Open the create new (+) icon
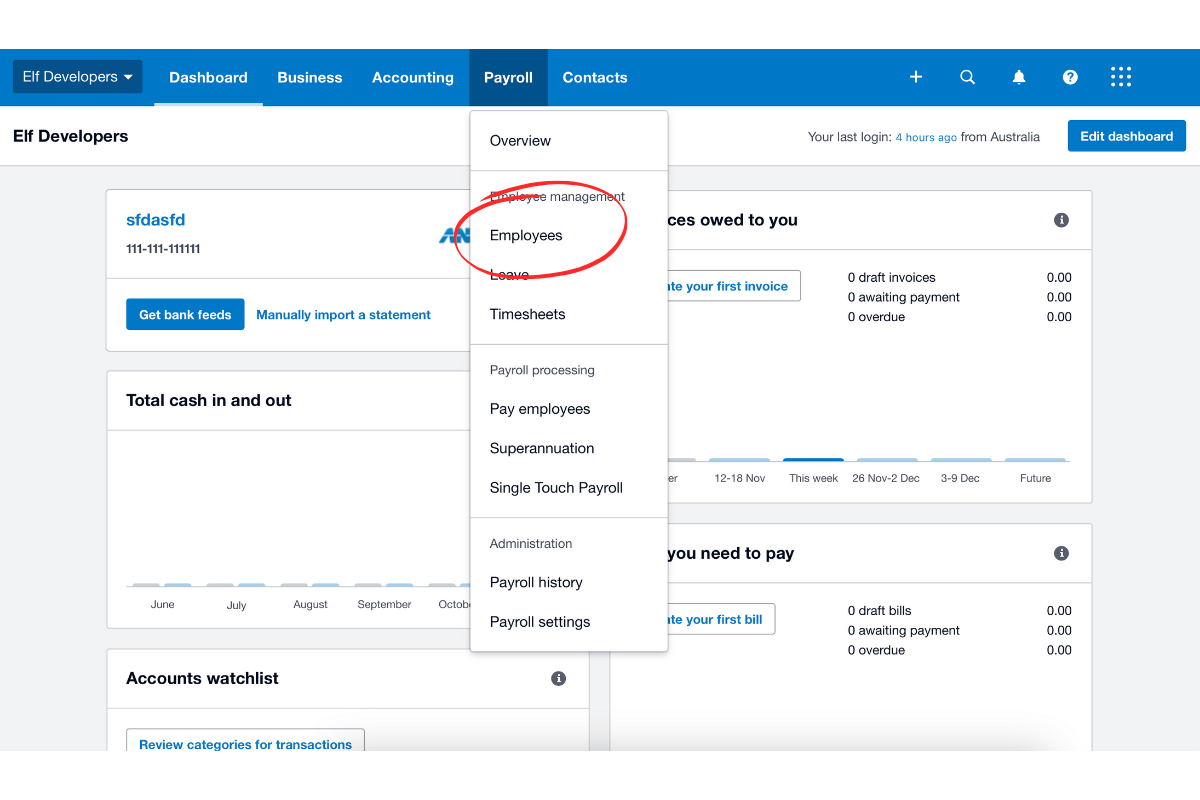 (x=915, y=77)
